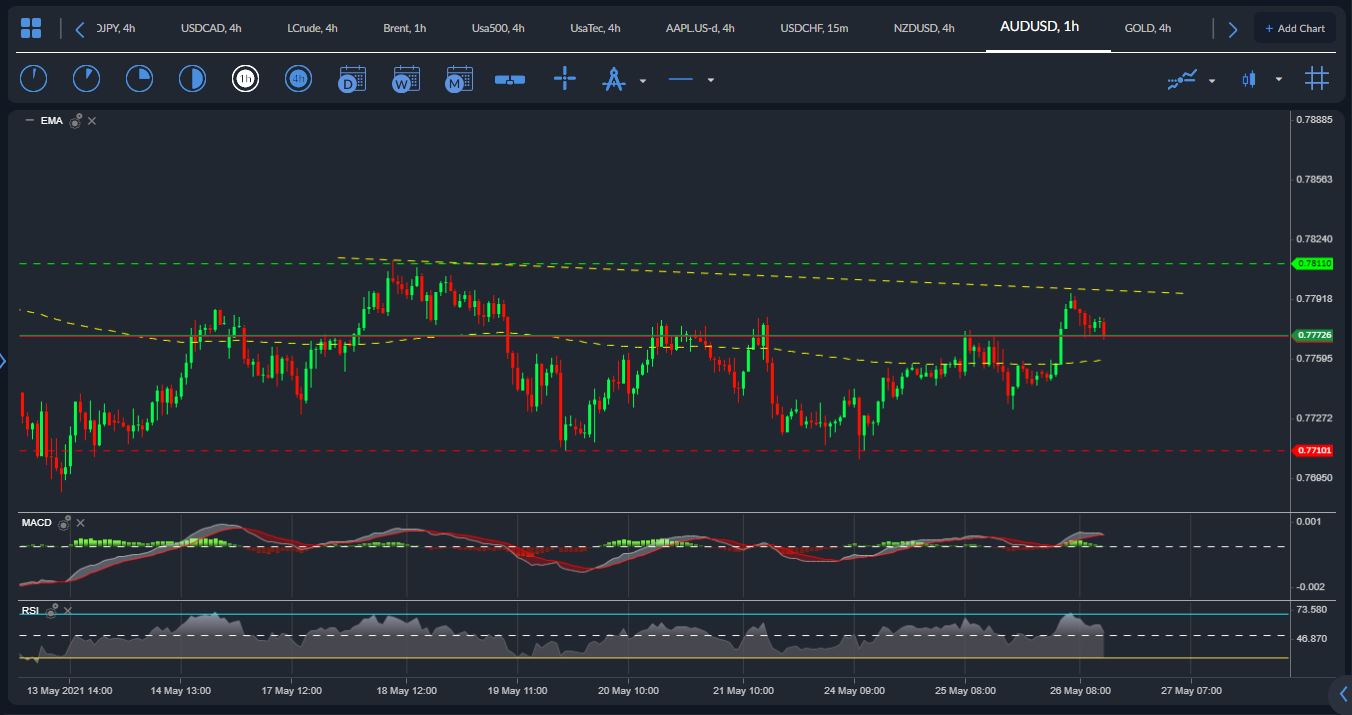1352x715 pixels.
Task: Switch to the USDCHF, 15m tab
Action: click(814, 28)
